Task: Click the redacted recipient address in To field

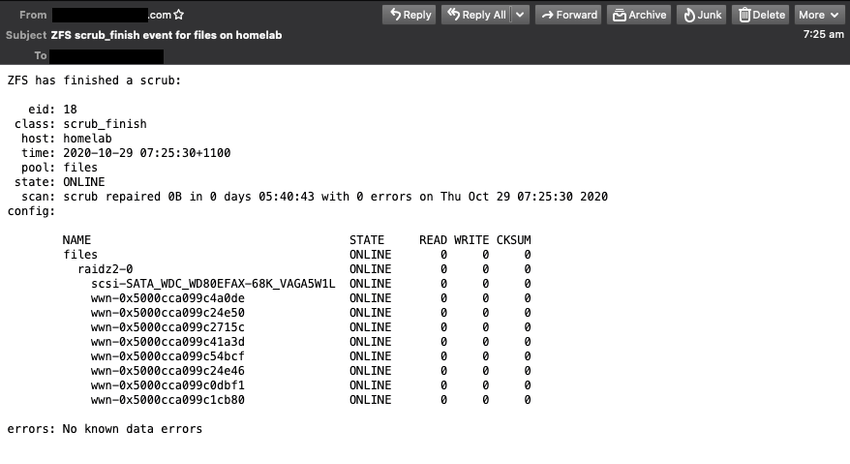Action: point(106,56)
